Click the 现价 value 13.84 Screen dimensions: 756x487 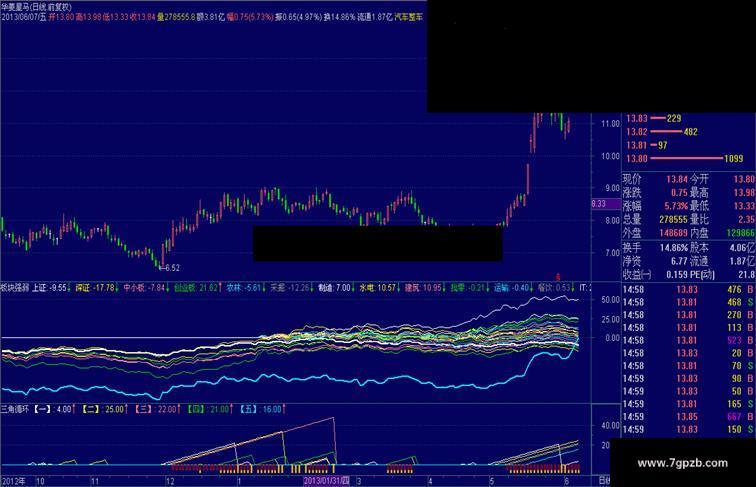click(677, 179)
